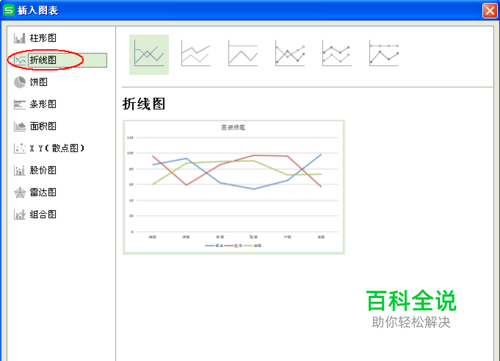Click the column chart icon beside 柱形图

click(x=20, y=38)
